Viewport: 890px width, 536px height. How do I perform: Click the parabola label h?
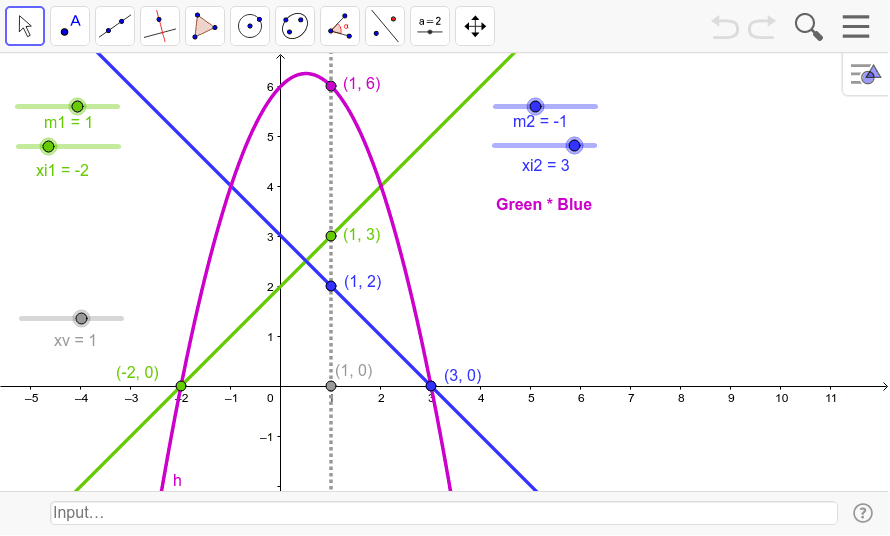(177, 481)
